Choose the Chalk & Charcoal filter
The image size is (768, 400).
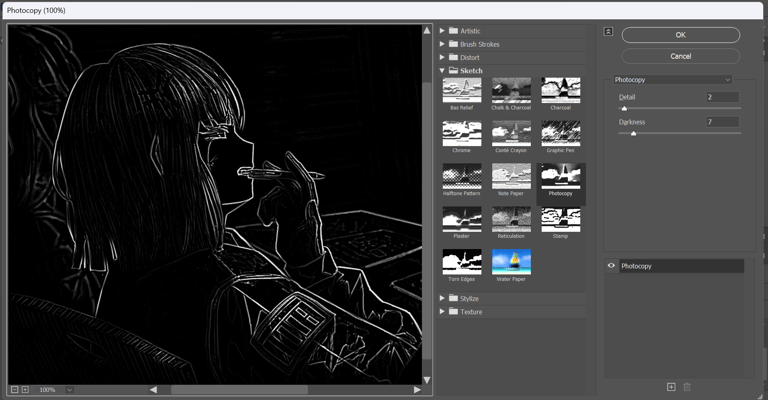tap(511, 91)
